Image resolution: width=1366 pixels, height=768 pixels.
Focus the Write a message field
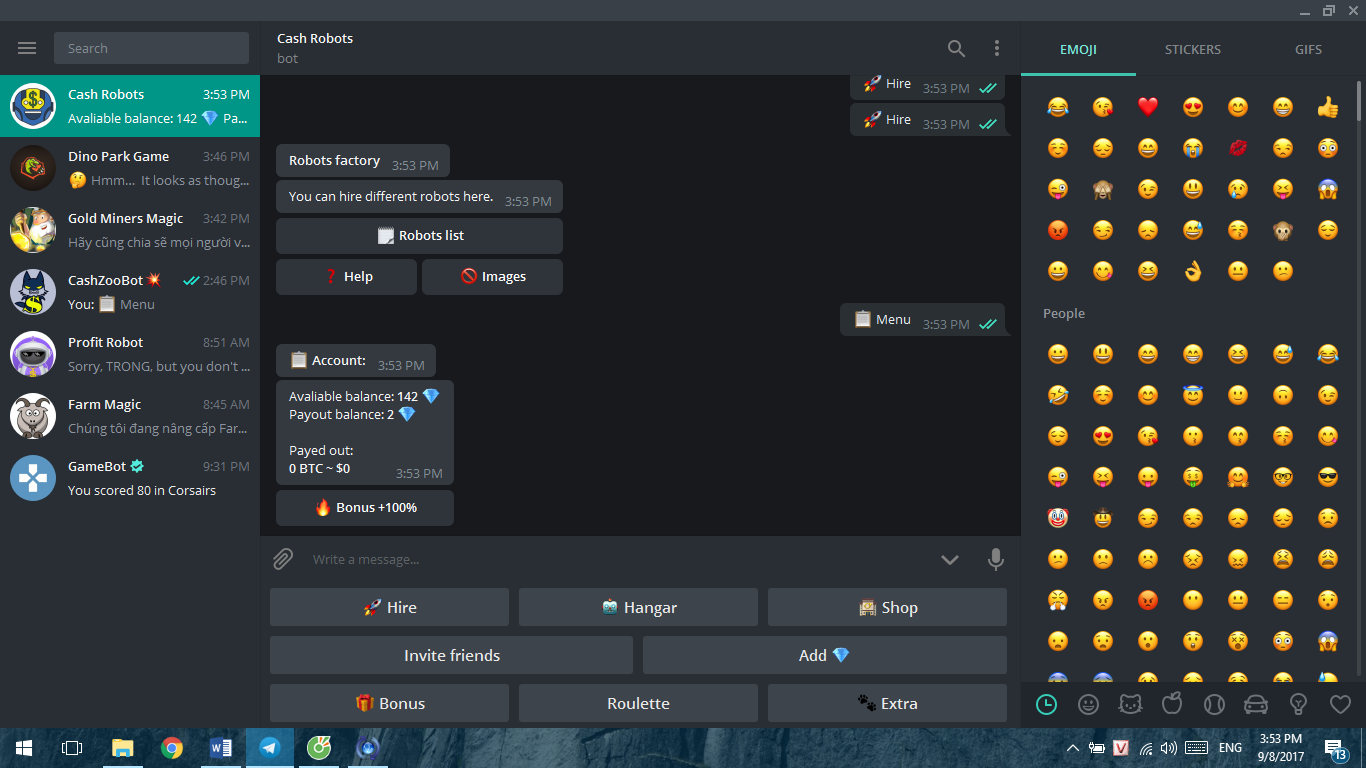pyautogui.click(x=620, y=559)
